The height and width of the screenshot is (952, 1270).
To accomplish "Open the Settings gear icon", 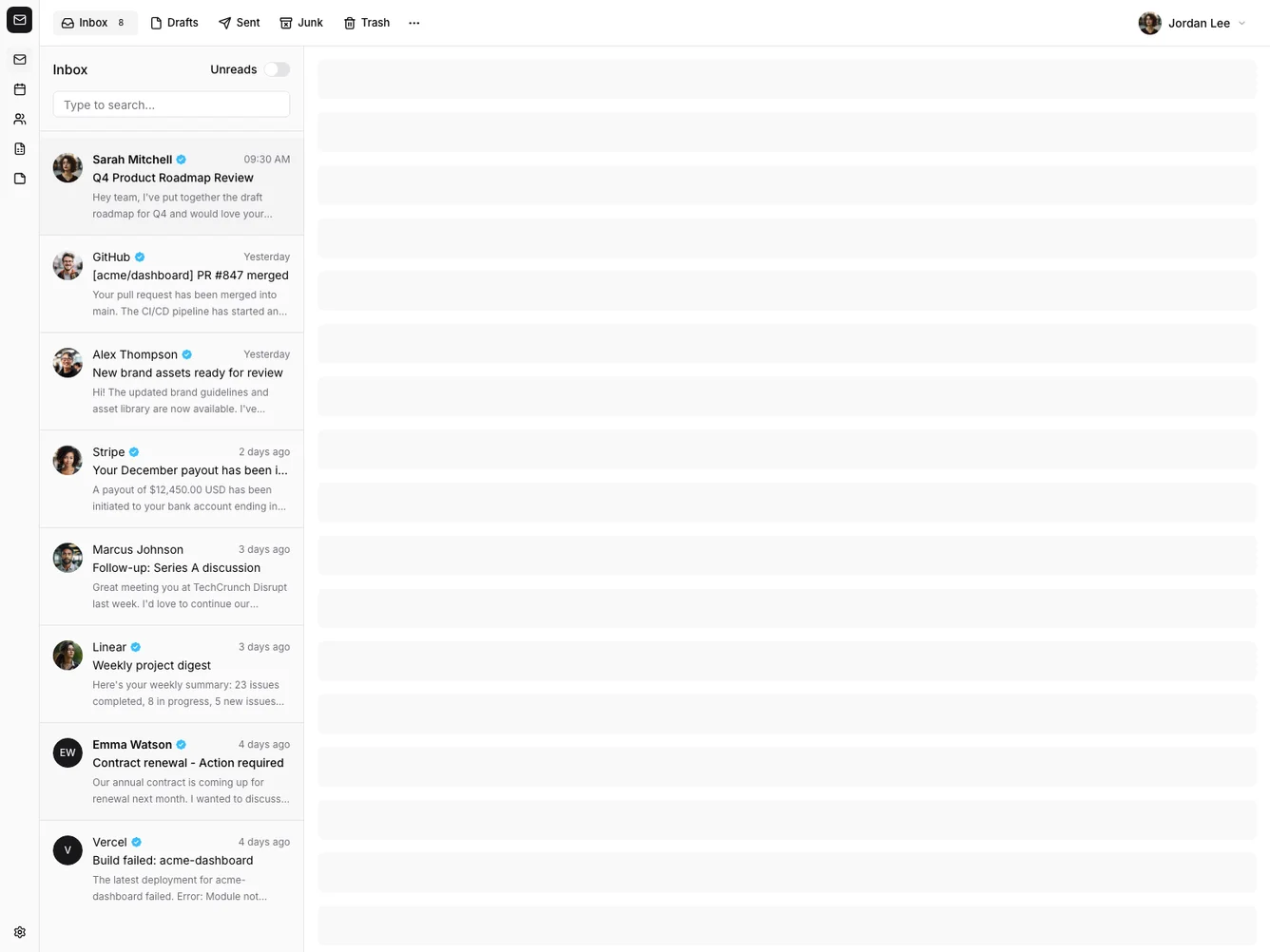I will (x=19, y=932).
